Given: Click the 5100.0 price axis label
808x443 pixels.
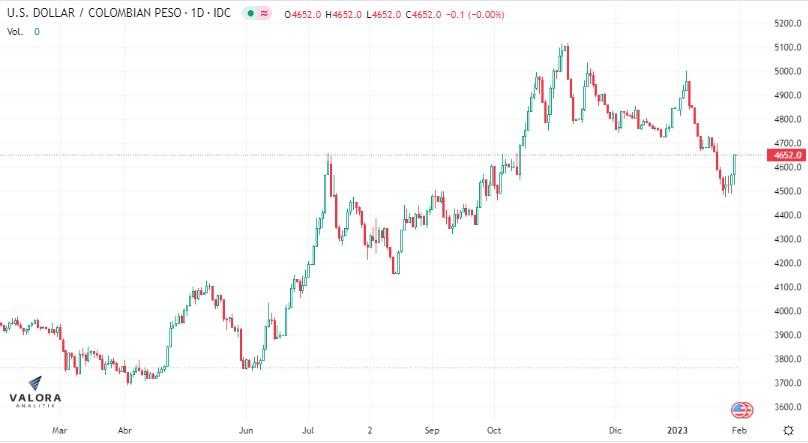Looking at the screenshot, I should [787, 47].
